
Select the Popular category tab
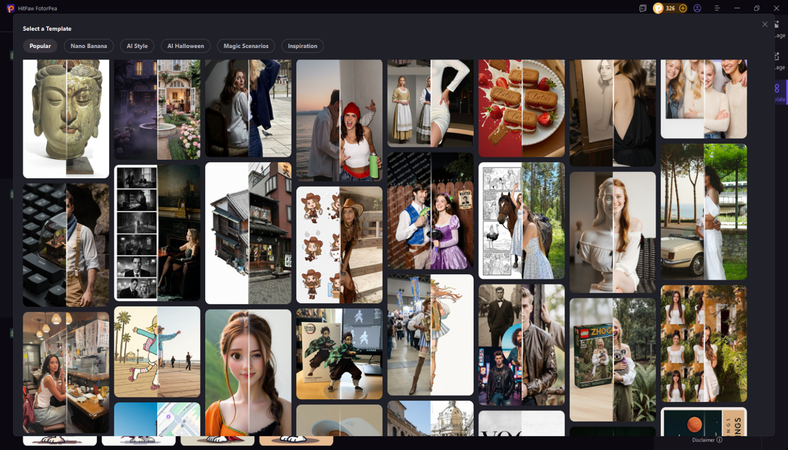coord(40,46)
